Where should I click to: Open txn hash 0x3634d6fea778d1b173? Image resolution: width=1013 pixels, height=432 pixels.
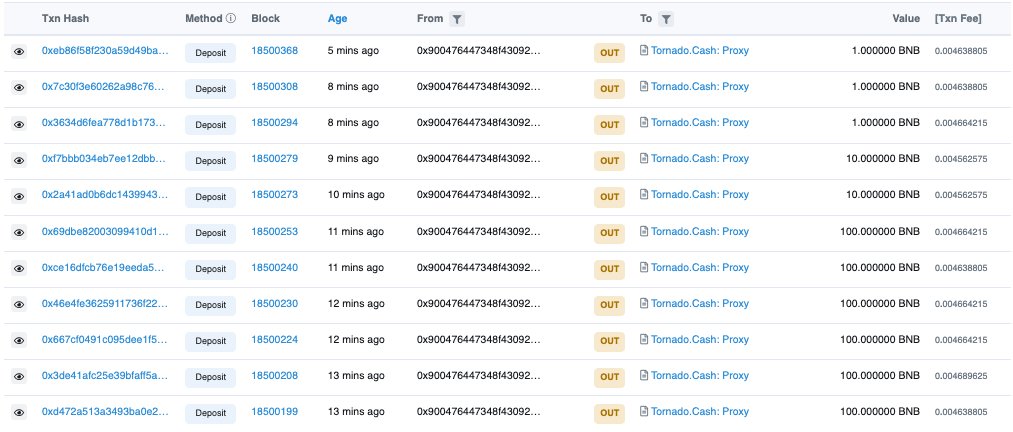coord(105,123)
